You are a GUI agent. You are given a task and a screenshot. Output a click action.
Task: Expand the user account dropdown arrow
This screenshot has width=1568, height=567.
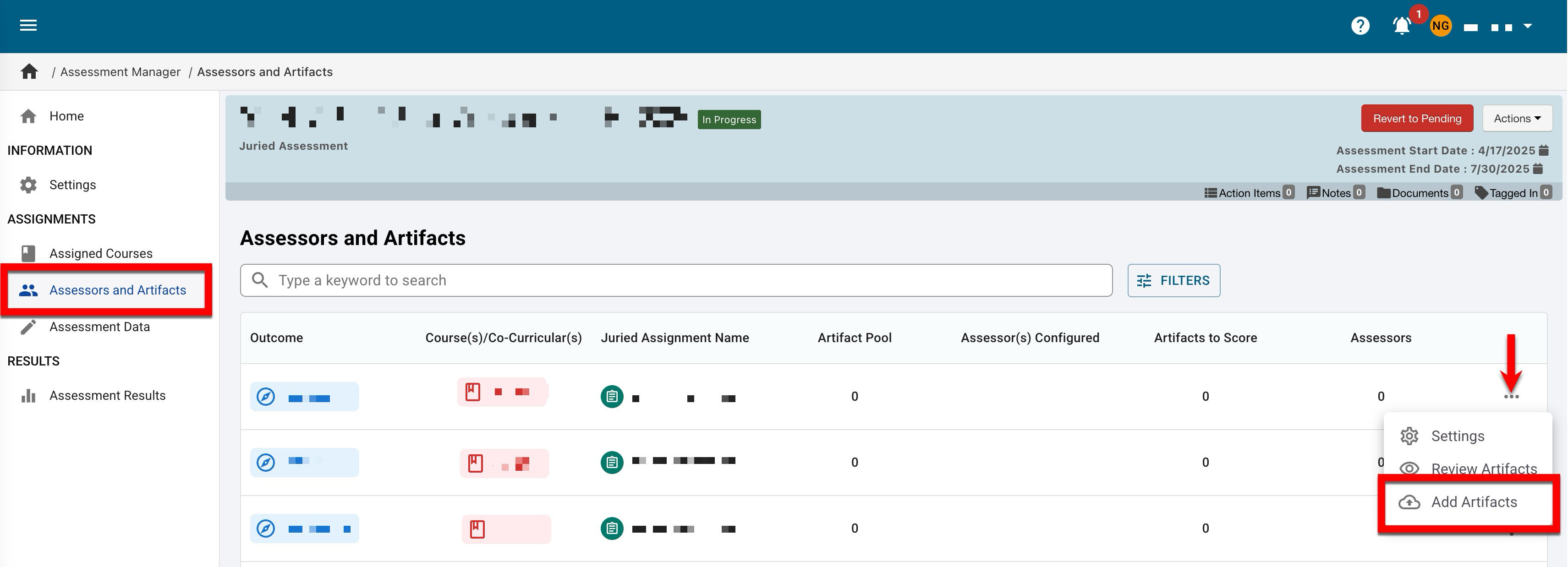[1528, 26]
